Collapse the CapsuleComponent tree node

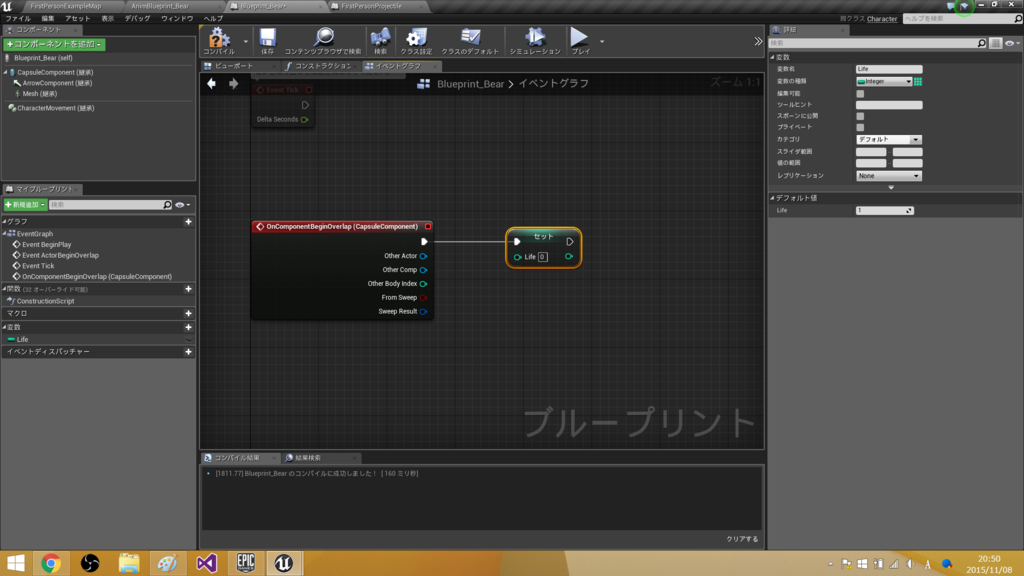(x=5, y=72)
